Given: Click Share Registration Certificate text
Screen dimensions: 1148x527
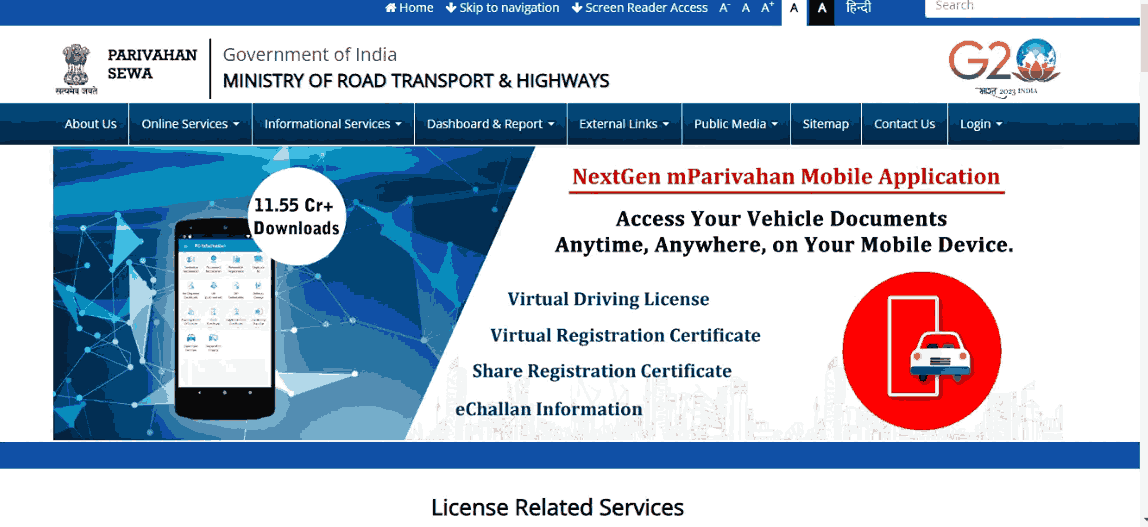Looking at the screenshot, I should [602, 371].
